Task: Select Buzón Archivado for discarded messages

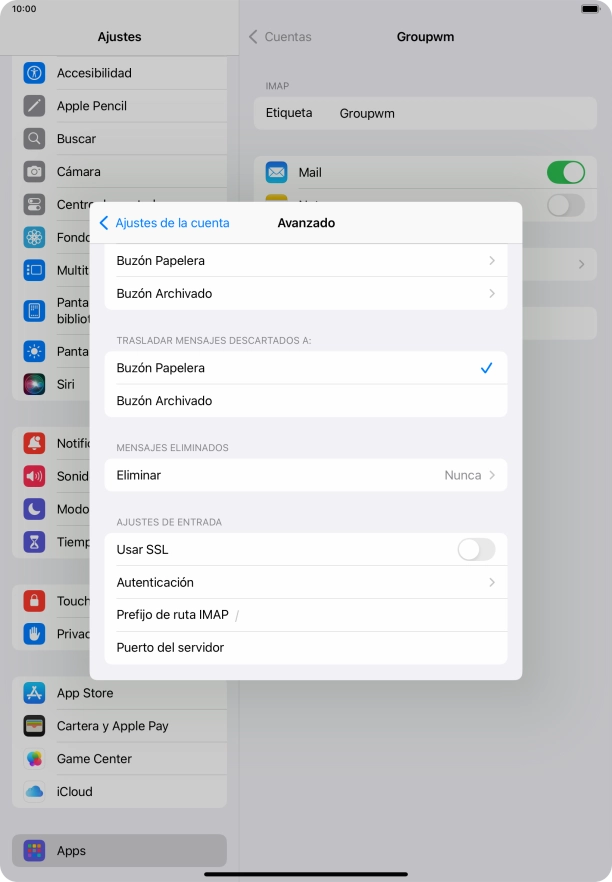Action: pyautogui.click(x=305, y=401)
